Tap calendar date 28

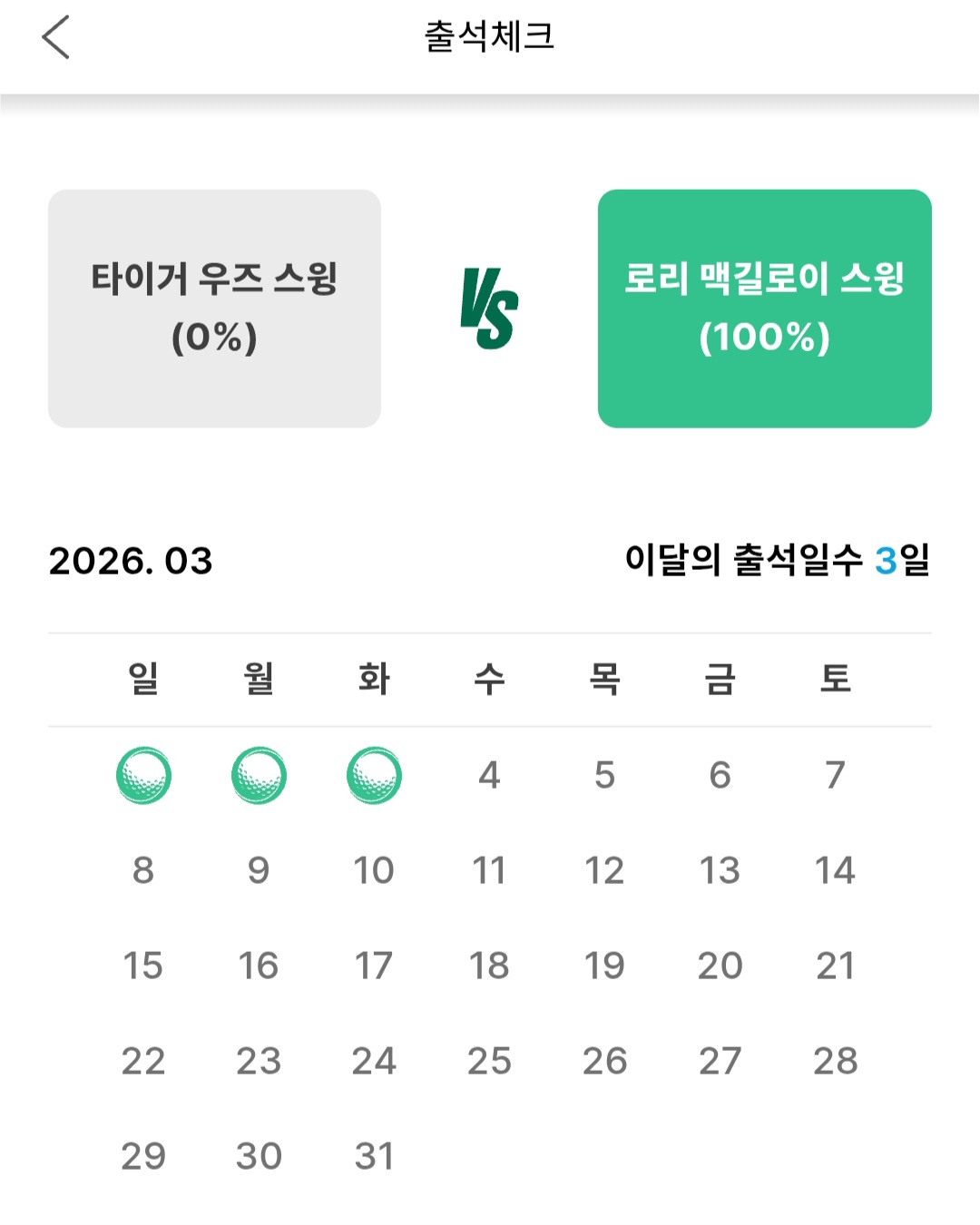click(x=835, y=1062)
